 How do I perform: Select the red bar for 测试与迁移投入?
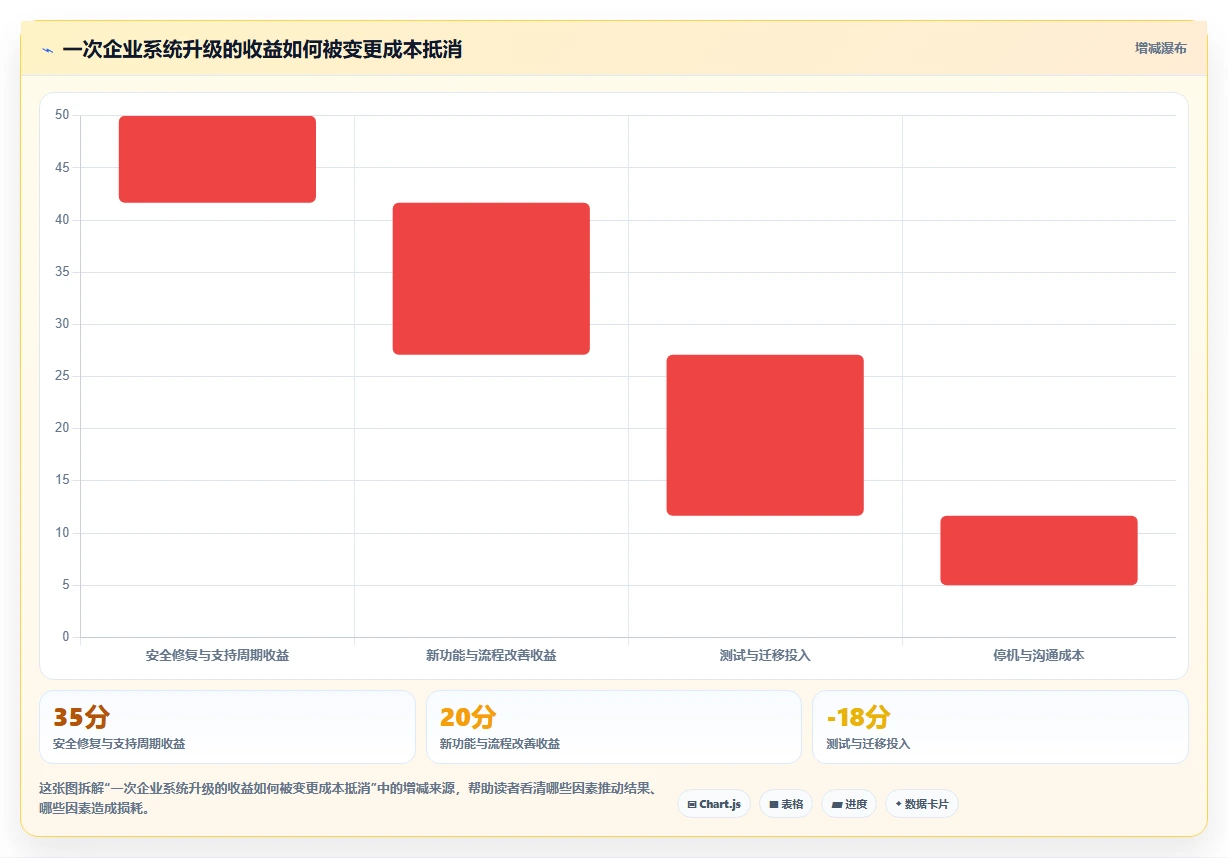coord(765,435)
